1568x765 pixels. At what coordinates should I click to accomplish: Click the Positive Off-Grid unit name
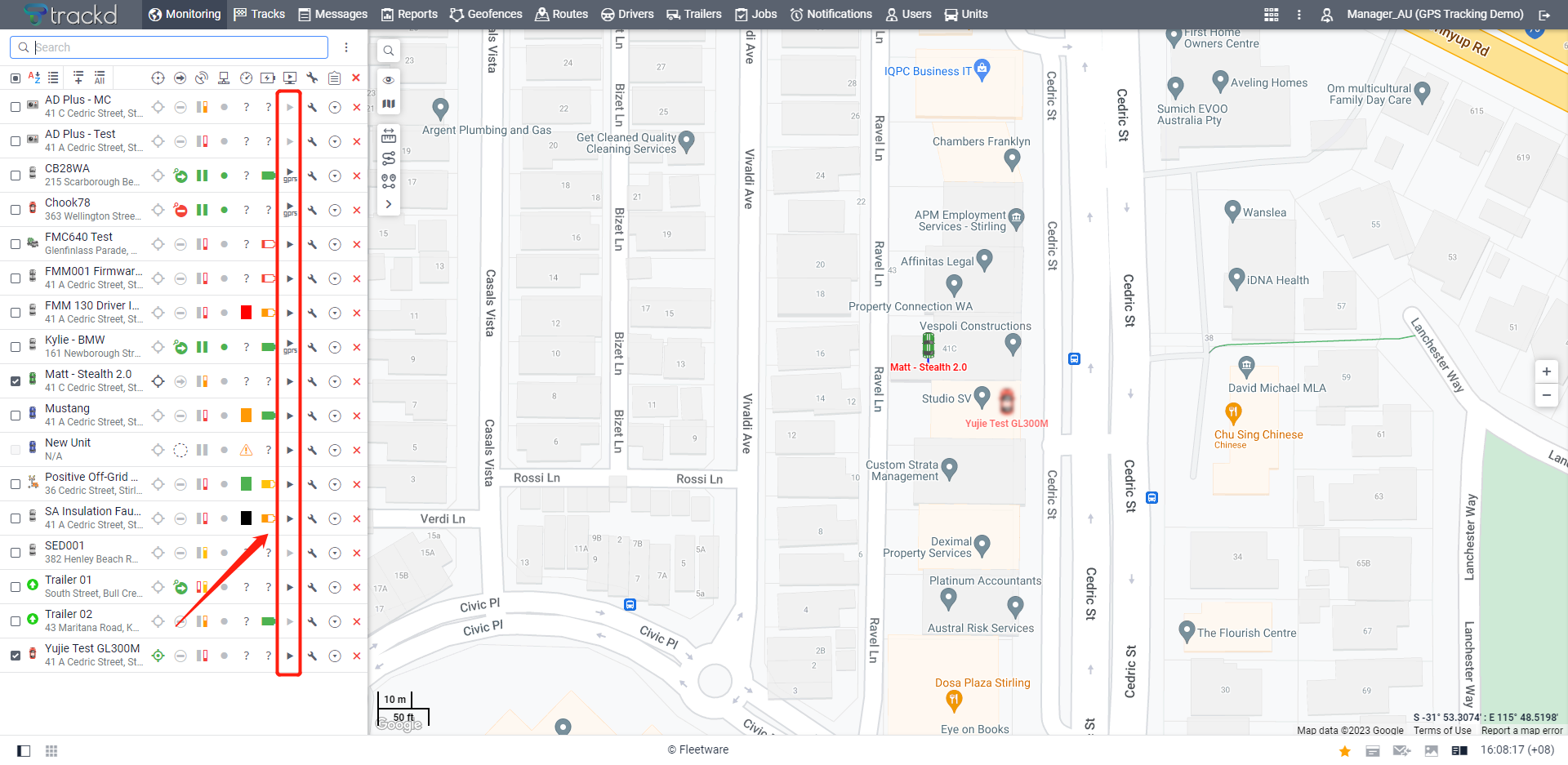tap(91, 477)
